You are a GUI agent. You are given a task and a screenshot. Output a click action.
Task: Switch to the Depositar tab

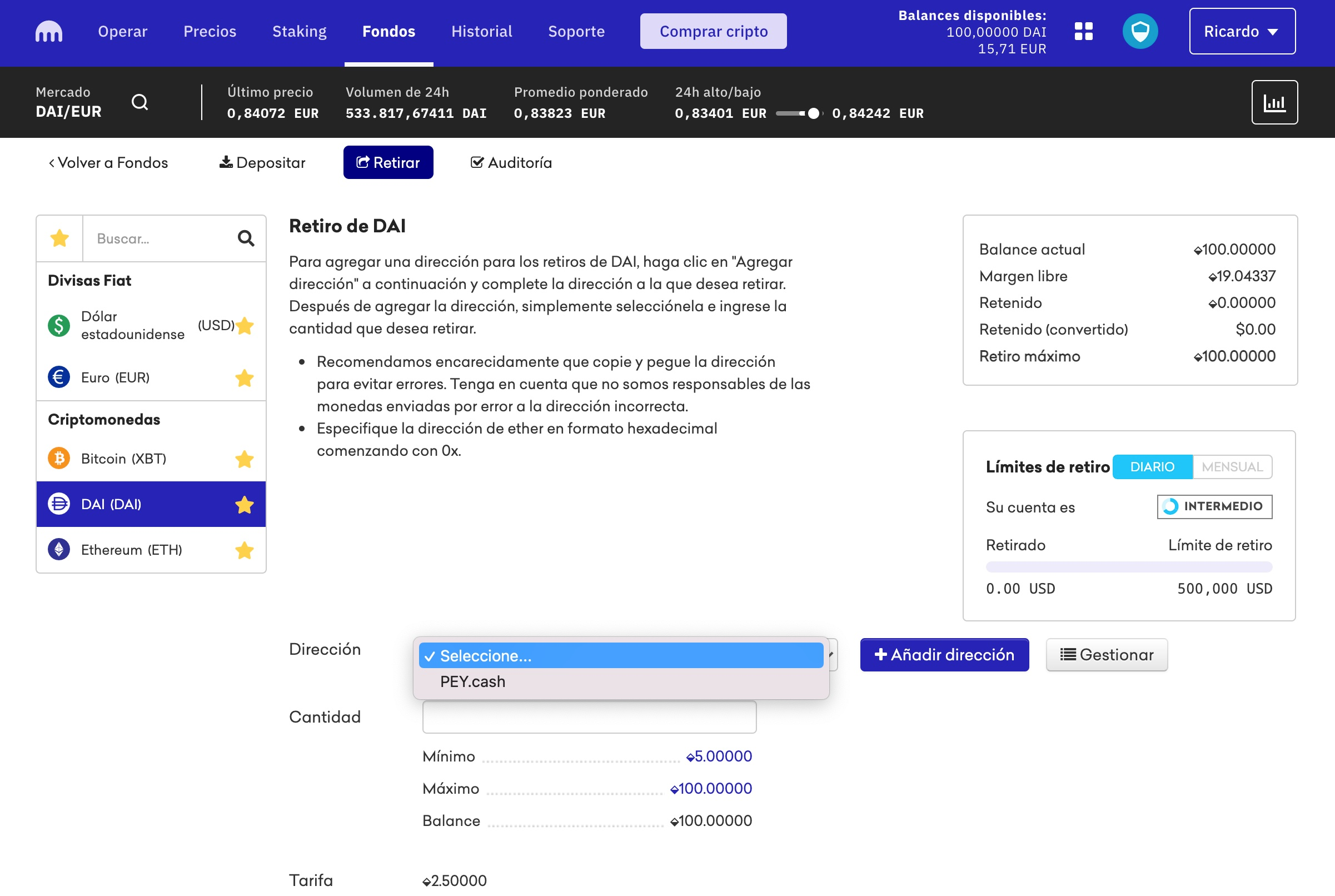[x=262, y=163]
